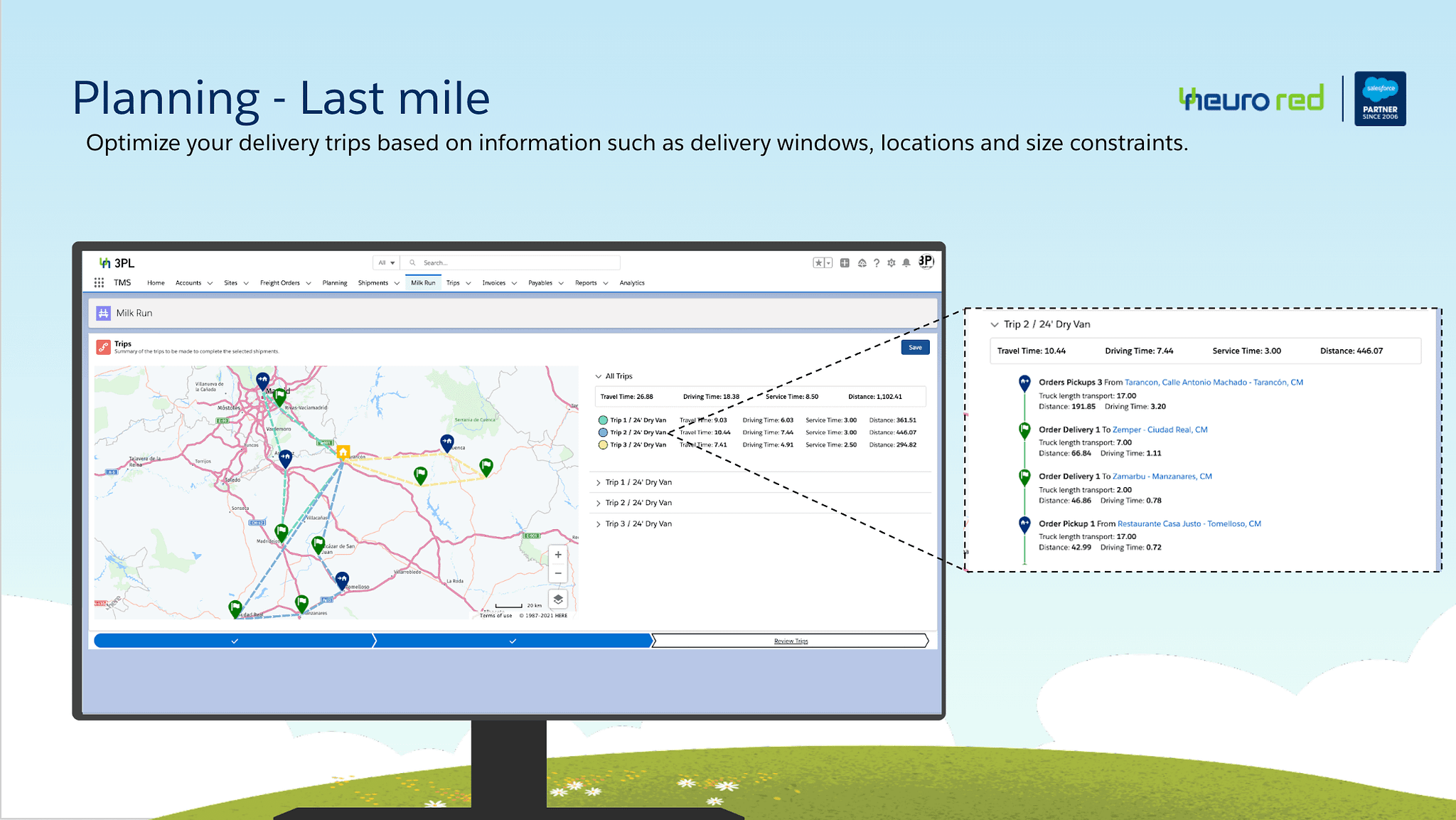
Task: Select the green flag marker at Madridejos
Action: 282,533
